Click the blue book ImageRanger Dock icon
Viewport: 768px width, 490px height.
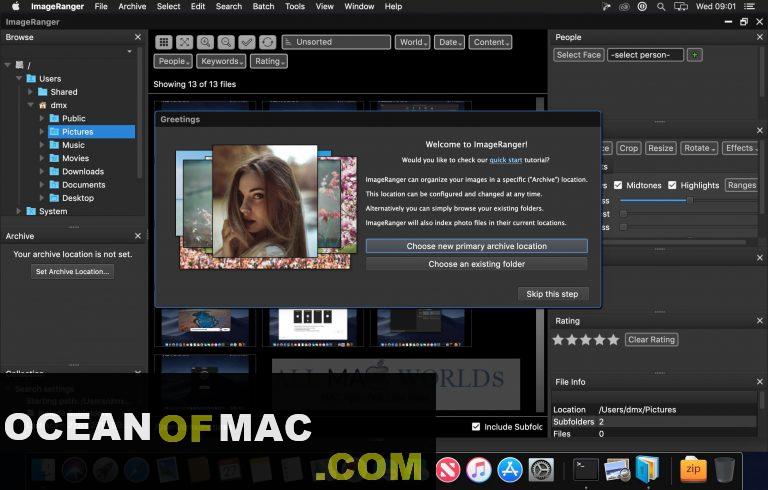648,469
